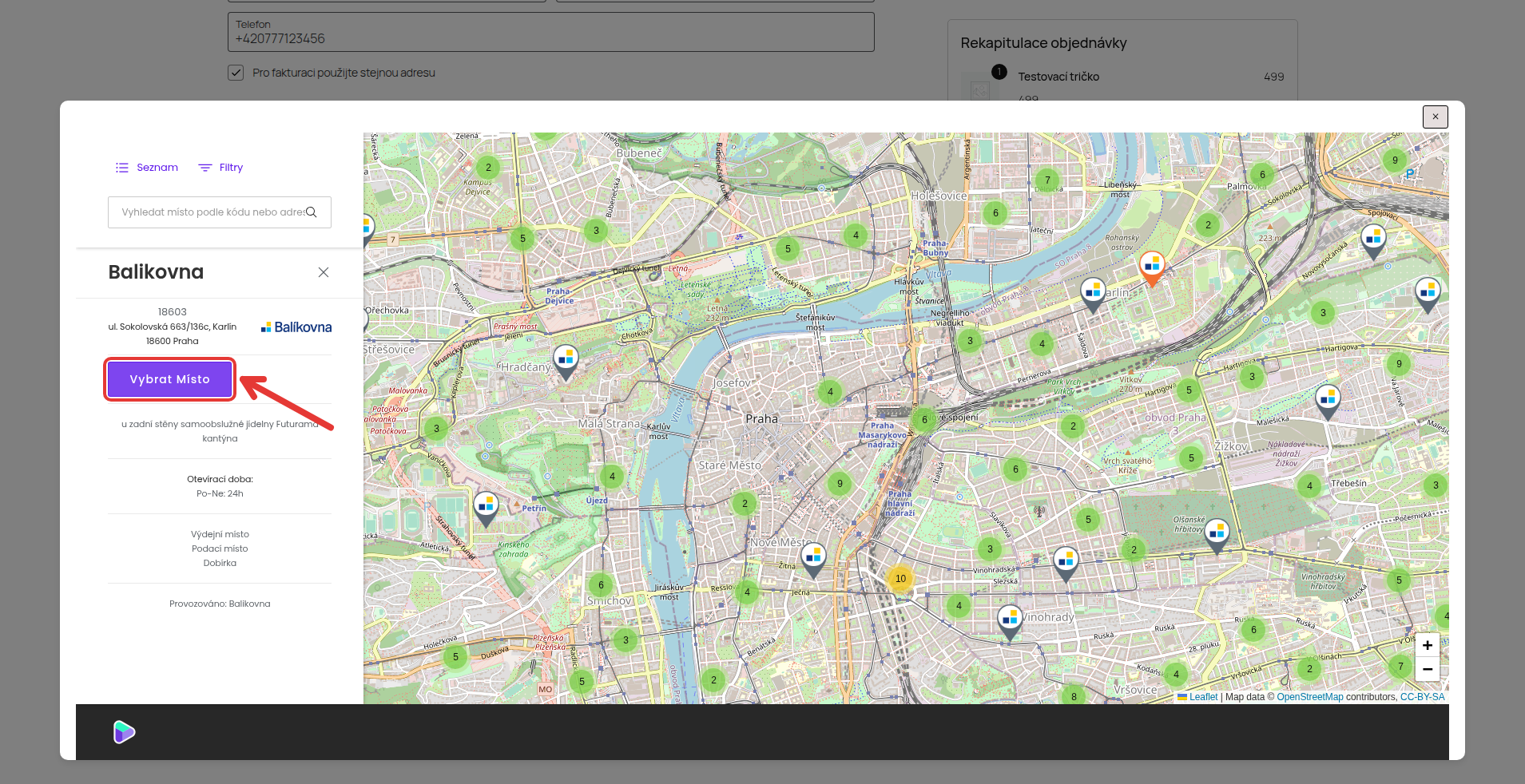Select the Balíkovna marker near Hradčany
This screenshot has width=1525, height=784.
(566, 362)
